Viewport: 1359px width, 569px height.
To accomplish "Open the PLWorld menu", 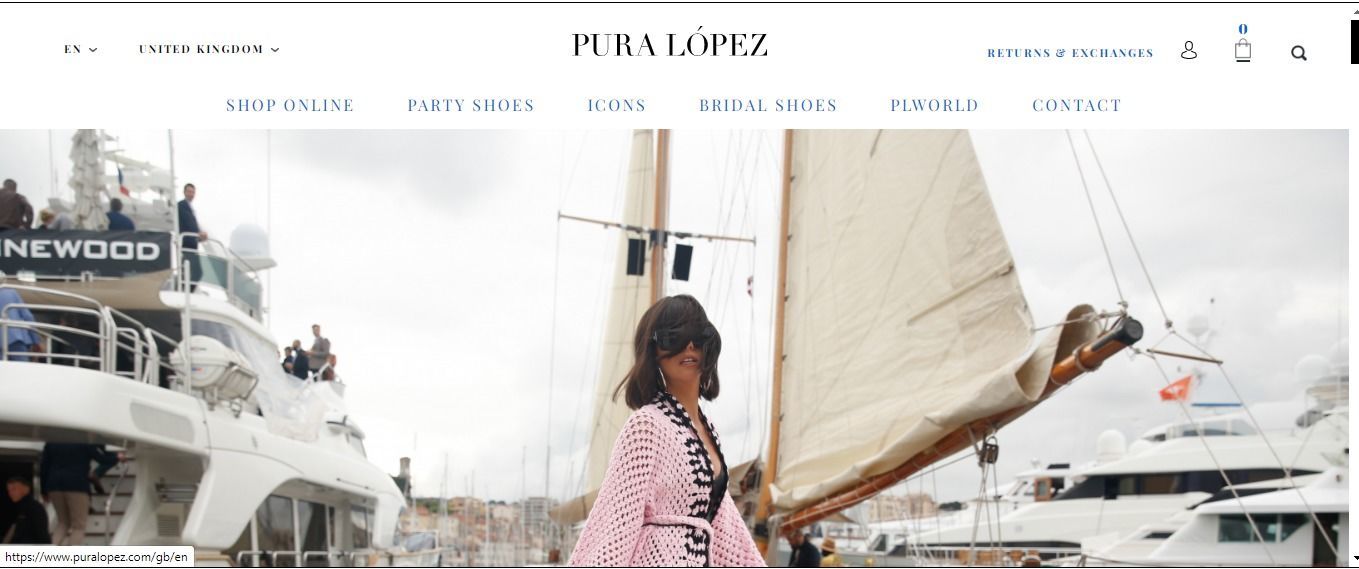I will click(935, 105).
